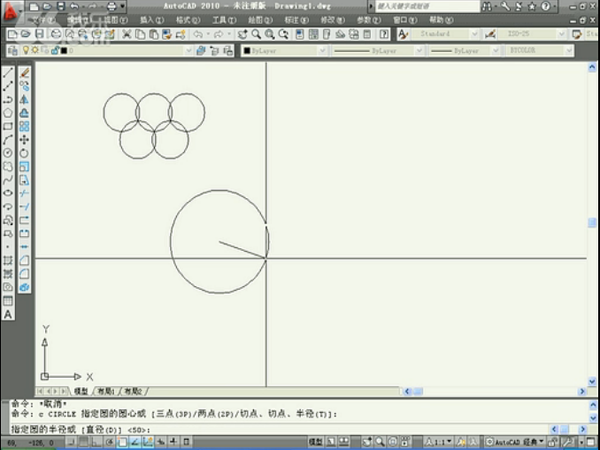Click Zoom Realtime magnifier in standard toolbar
The width and height of the screenshot is (600, 450).
tap(256, 34)
